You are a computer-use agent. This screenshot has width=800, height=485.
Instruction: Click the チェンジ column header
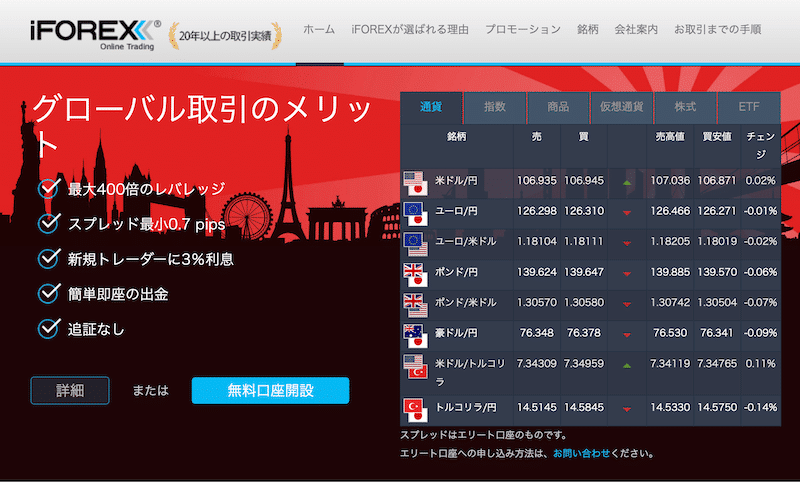761,145
